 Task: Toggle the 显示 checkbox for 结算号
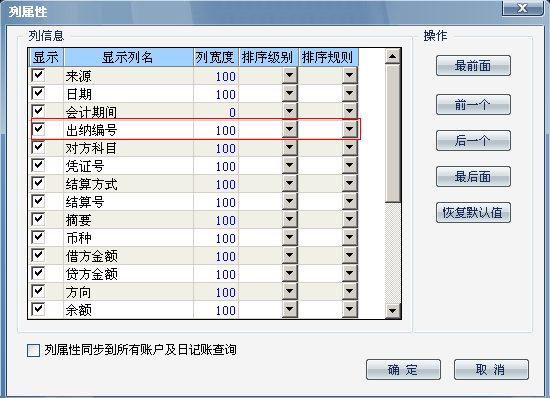pyautogui.click(x=38, y=201)
